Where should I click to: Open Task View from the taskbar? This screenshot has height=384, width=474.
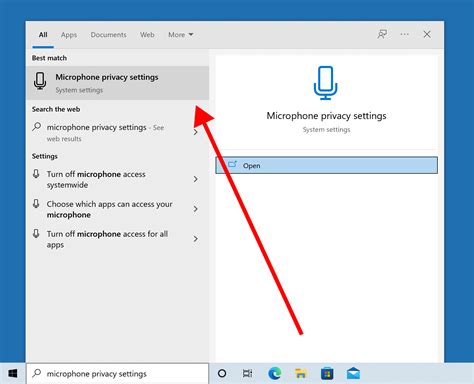click(248, 373)
